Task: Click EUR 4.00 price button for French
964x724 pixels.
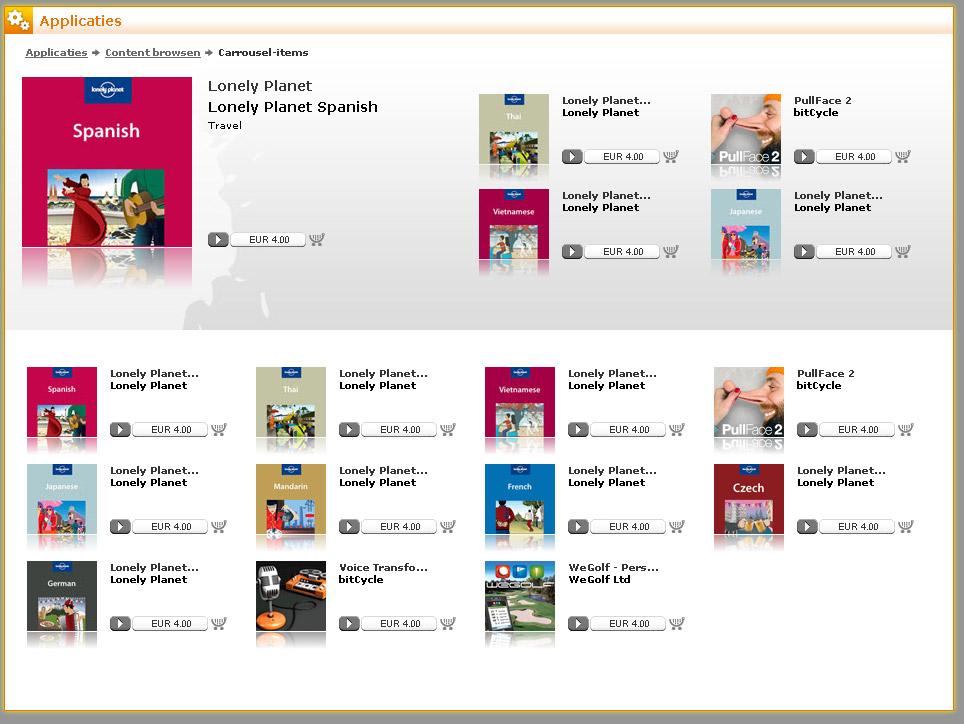Action: pyautogui.click(x=628, y=526)
